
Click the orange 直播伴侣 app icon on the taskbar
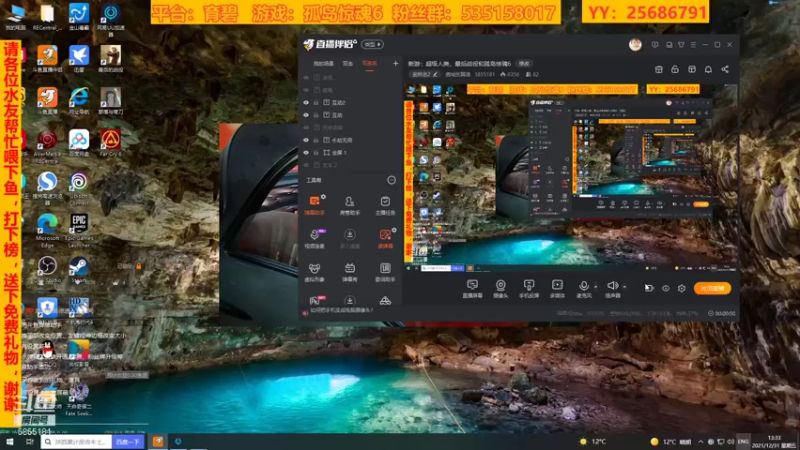point(158,442)
